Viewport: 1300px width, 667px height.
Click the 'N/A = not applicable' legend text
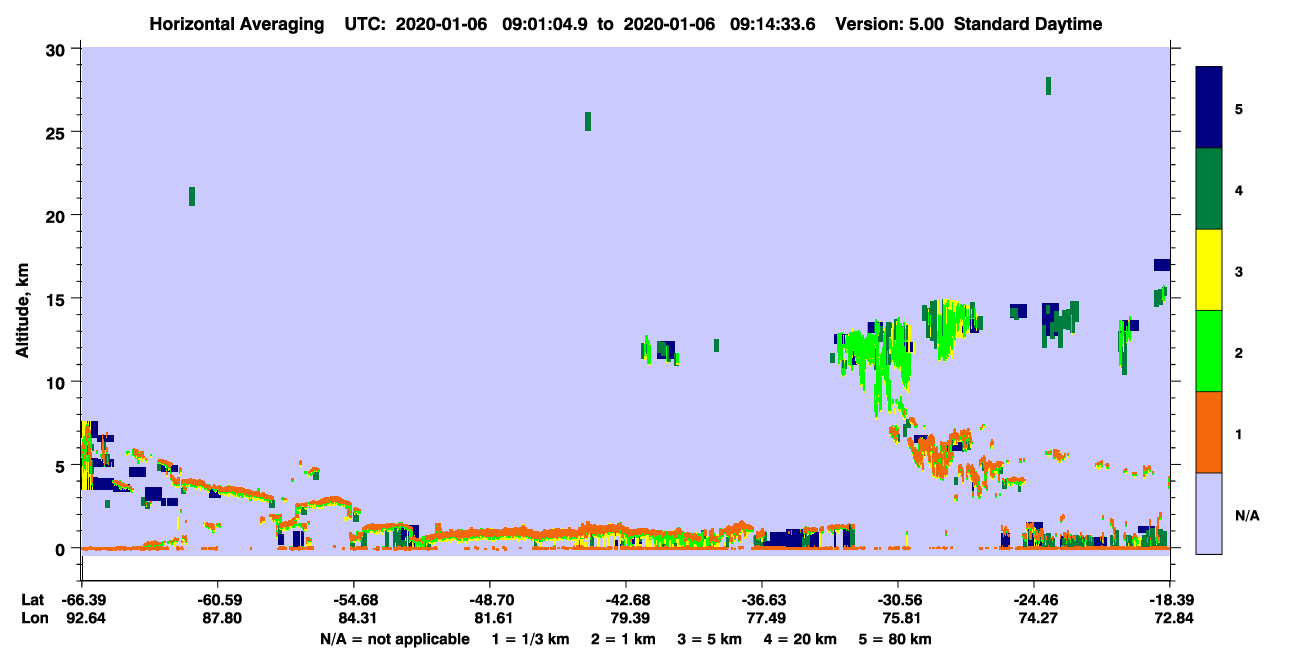point(394,639)
